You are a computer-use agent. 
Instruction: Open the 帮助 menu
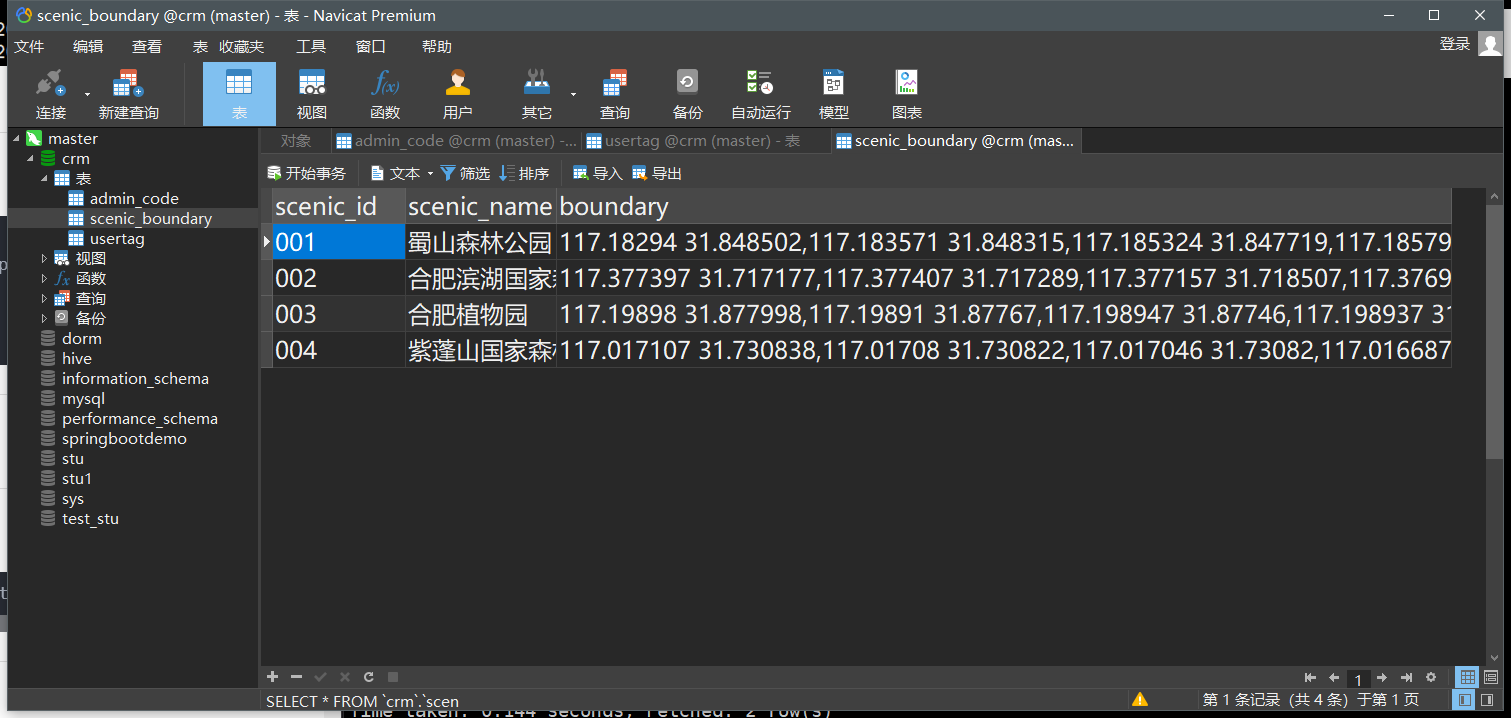(437, 47)
